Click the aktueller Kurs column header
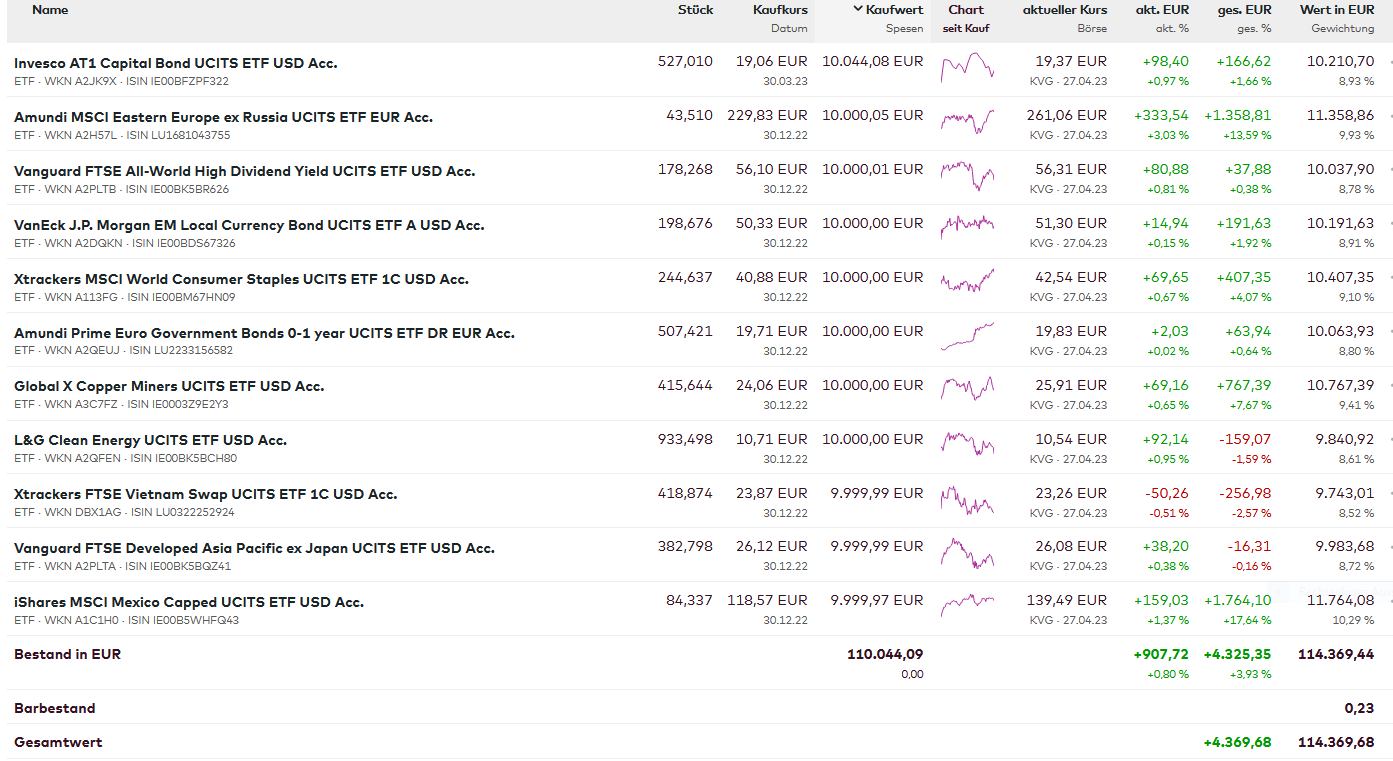This screenshot has height=761, width=1393. (x=1064, y=10)
